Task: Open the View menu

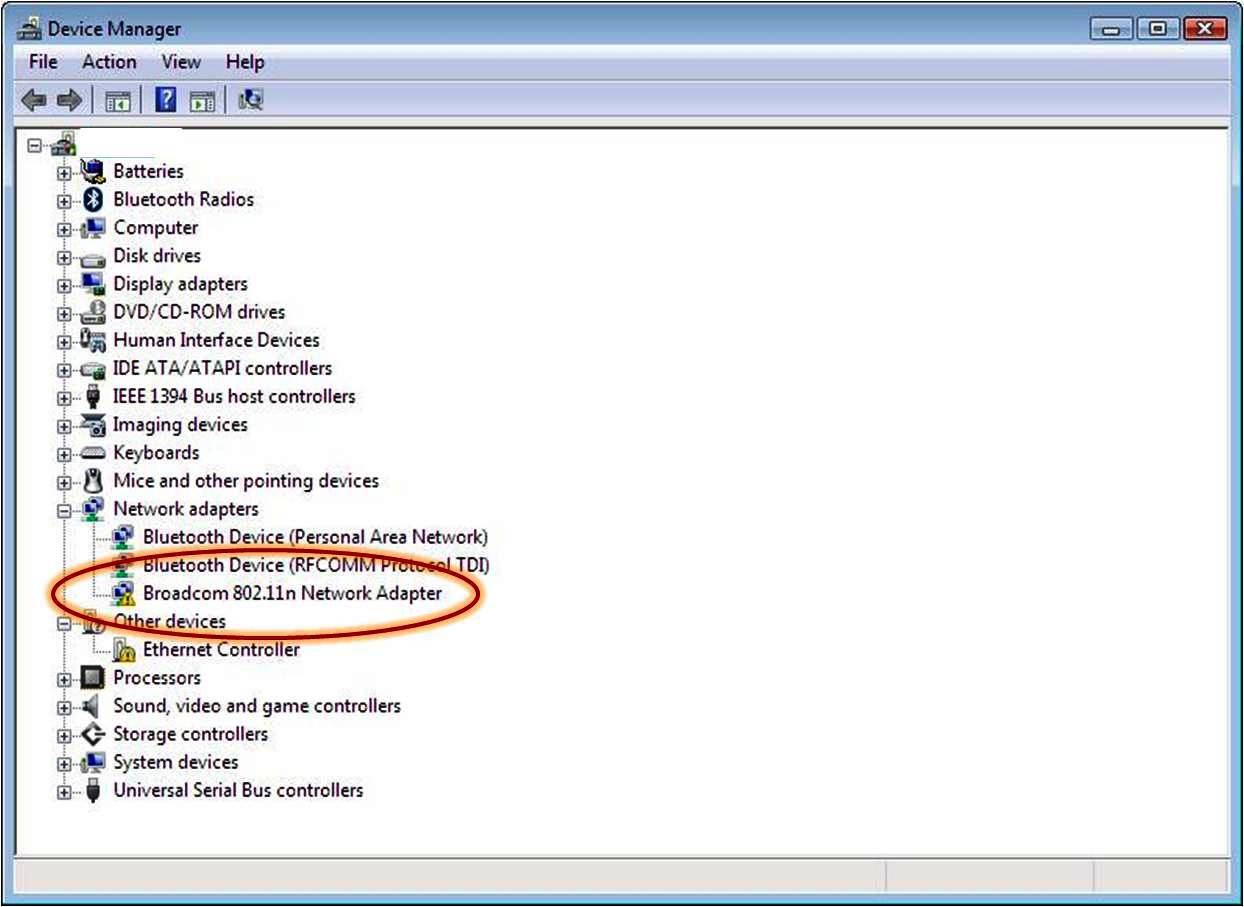Action: pyautogui.click(x=181, y=62)
